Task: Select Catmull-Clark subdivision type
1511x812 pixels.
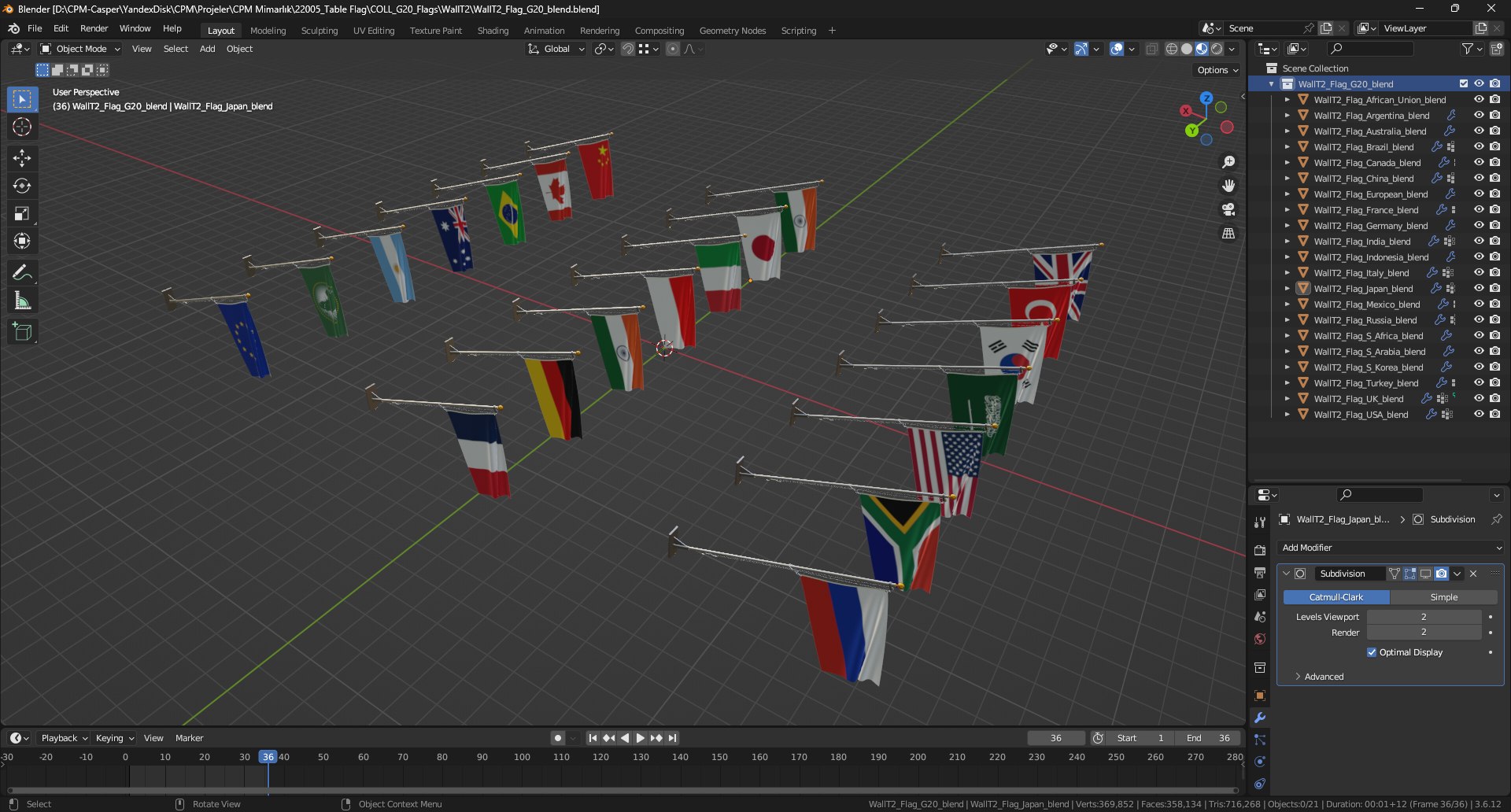Action: (1336, 597)
